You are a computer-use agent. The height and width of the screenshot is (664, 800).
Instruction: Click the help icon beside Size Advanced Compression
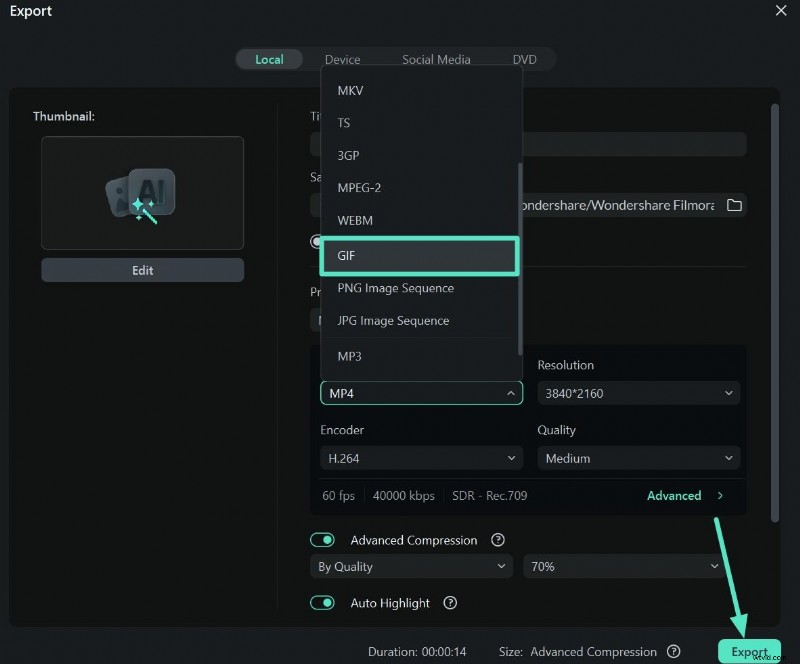coord(674,651)
